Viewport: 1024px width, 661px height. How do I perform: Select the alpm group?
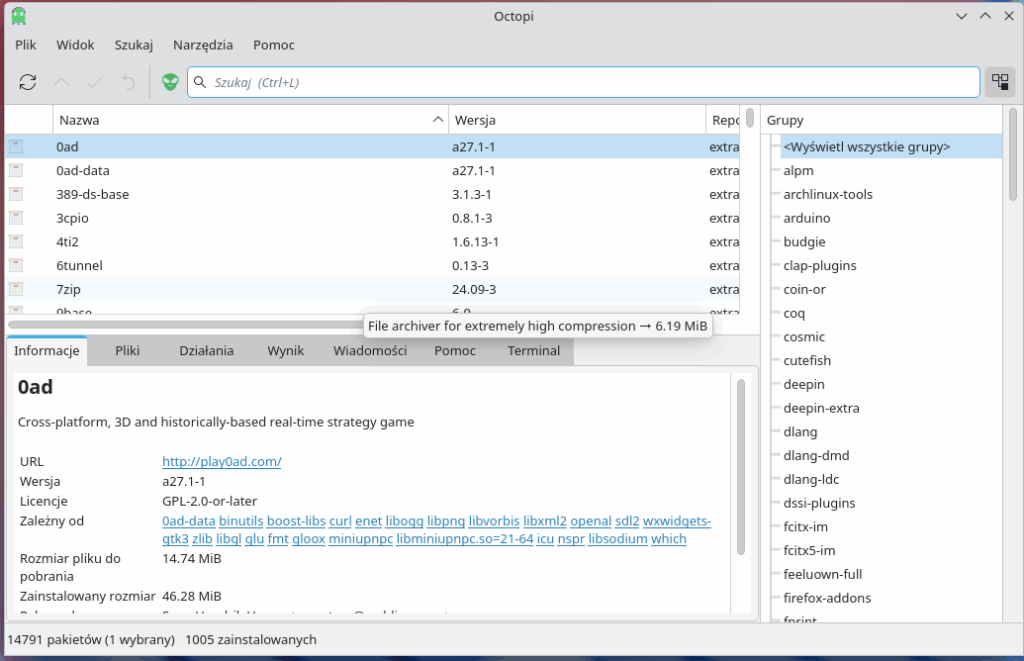(798, 170)
